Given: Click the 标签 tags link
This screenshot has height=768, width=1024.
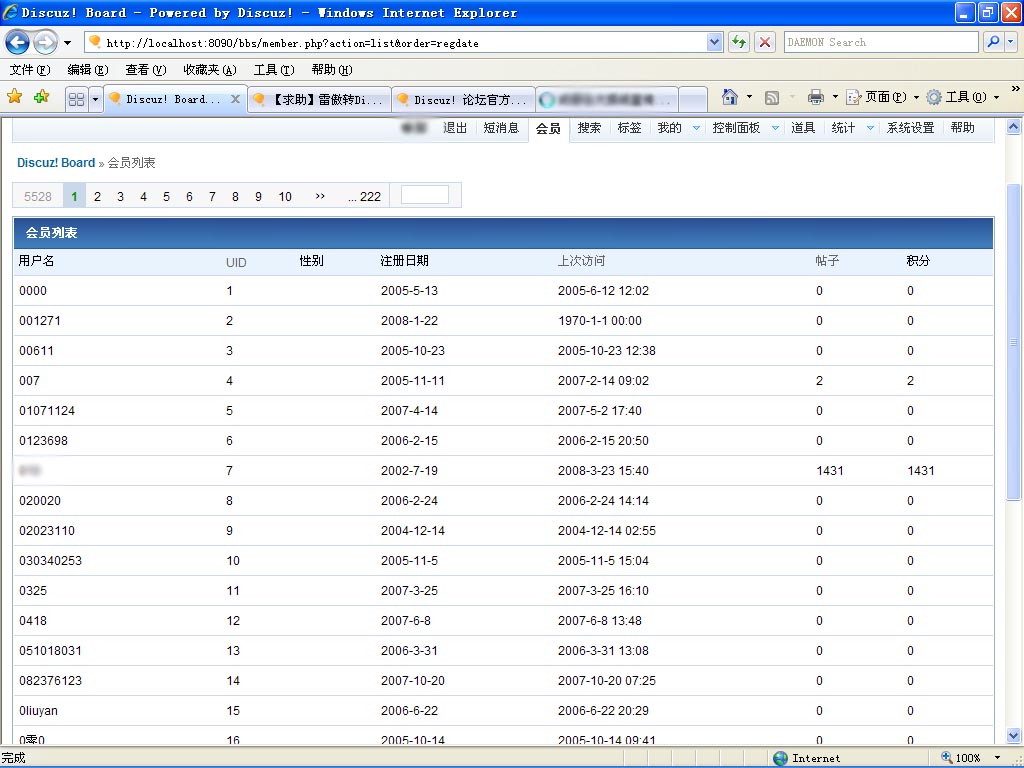Looking at the screenshot, I should (x=630, y=128).
